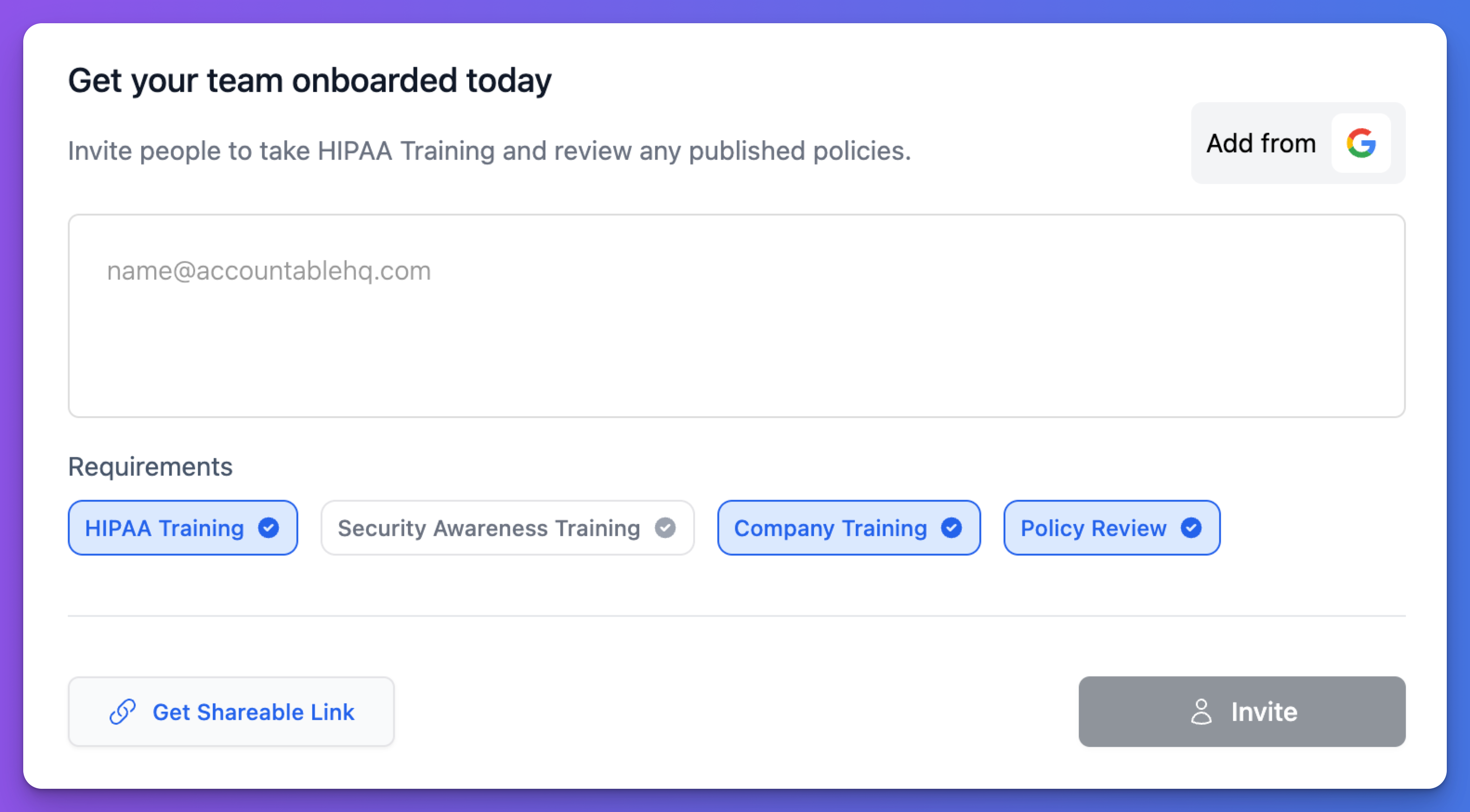Click the person icon on Invite button
The height and width of the screenshot is (812, 1470).
[1201, 712]
